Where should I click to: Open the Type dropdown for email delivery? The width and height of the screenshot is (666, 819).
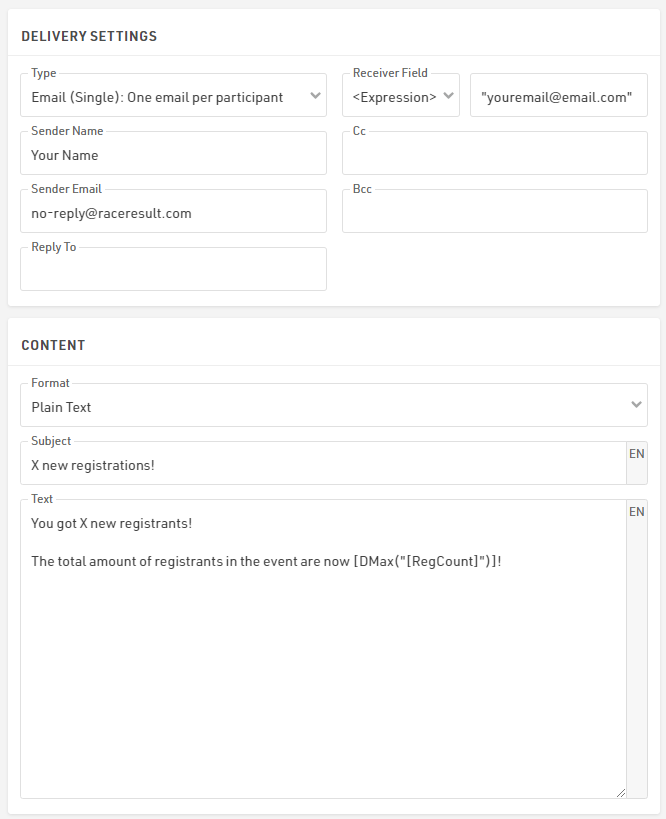coord(173,95)
